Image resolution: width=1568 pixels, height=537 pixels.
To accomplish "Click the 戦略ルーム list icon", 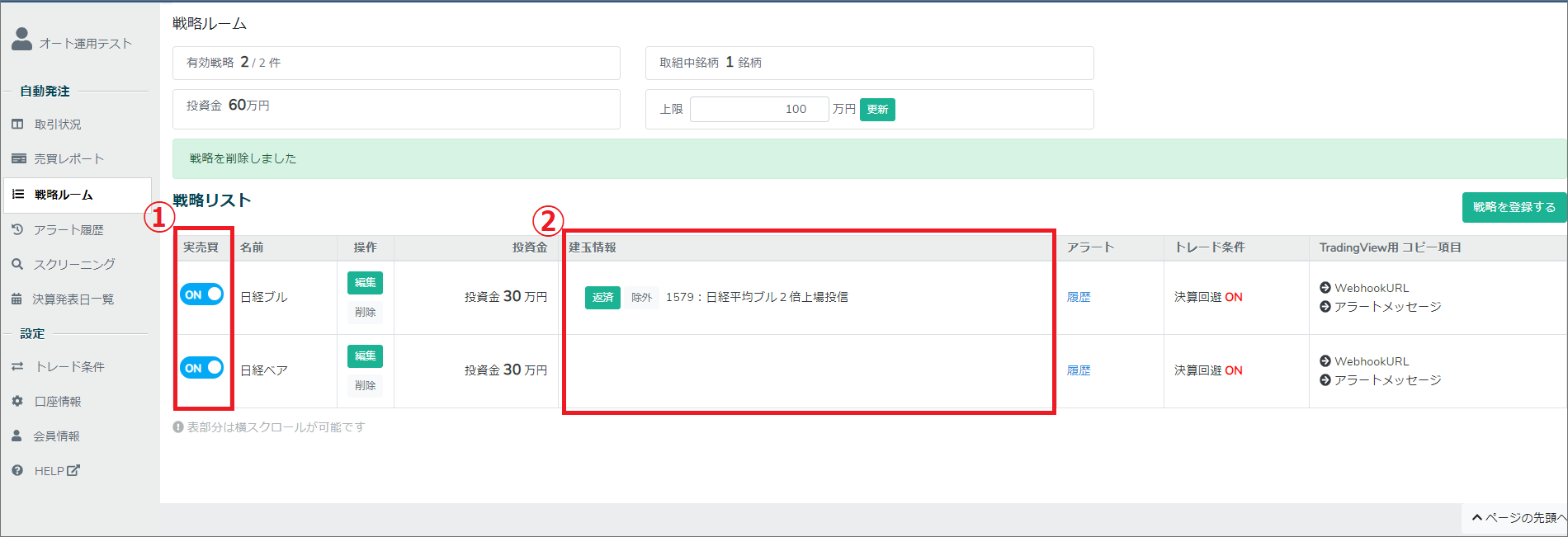I will click(x=18, y=195).
